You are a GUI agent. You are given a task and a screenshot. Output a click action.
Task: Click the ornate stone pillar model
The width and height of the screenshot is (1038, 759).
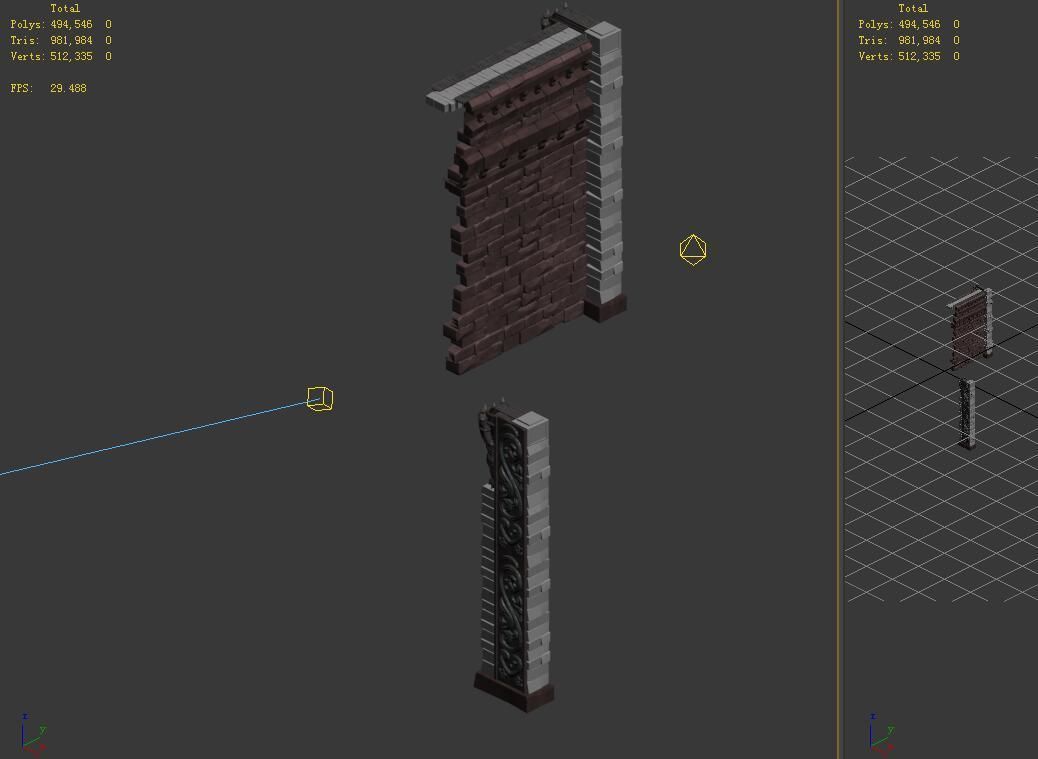click(514, 556)
